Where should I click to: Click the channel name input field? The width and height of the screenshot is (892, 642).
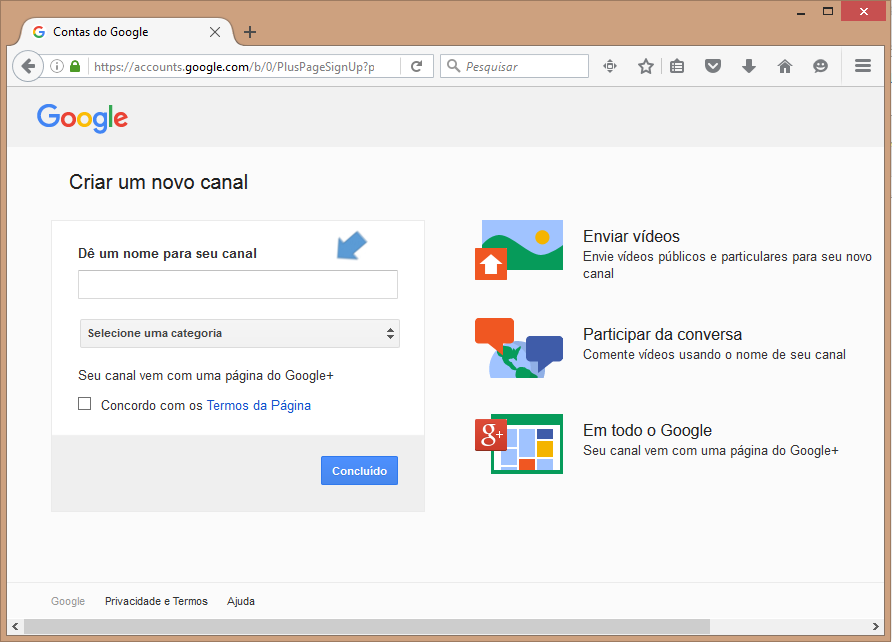(238, 284)
